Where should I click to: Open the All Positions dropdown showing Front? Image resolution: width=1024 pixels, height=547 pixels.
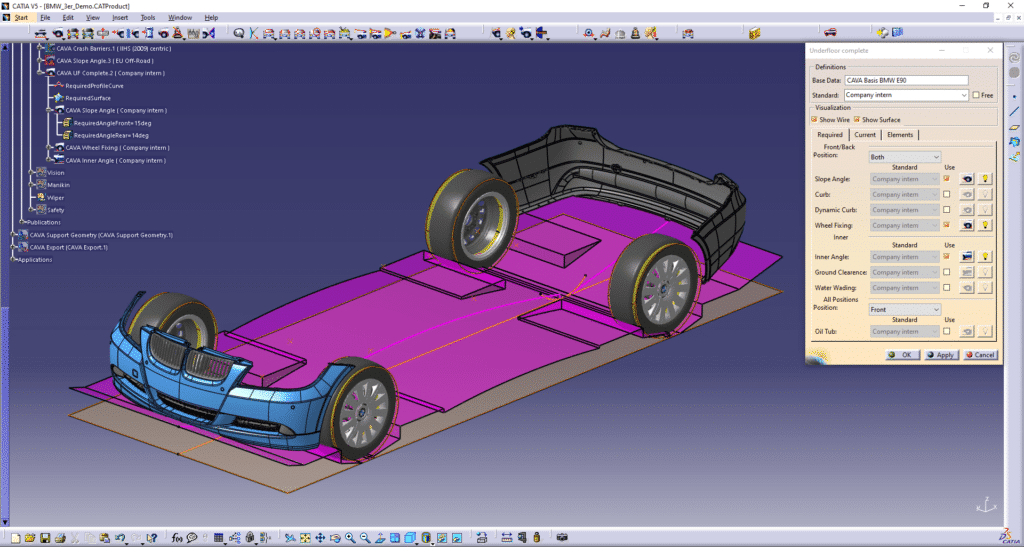click(904, 309)
